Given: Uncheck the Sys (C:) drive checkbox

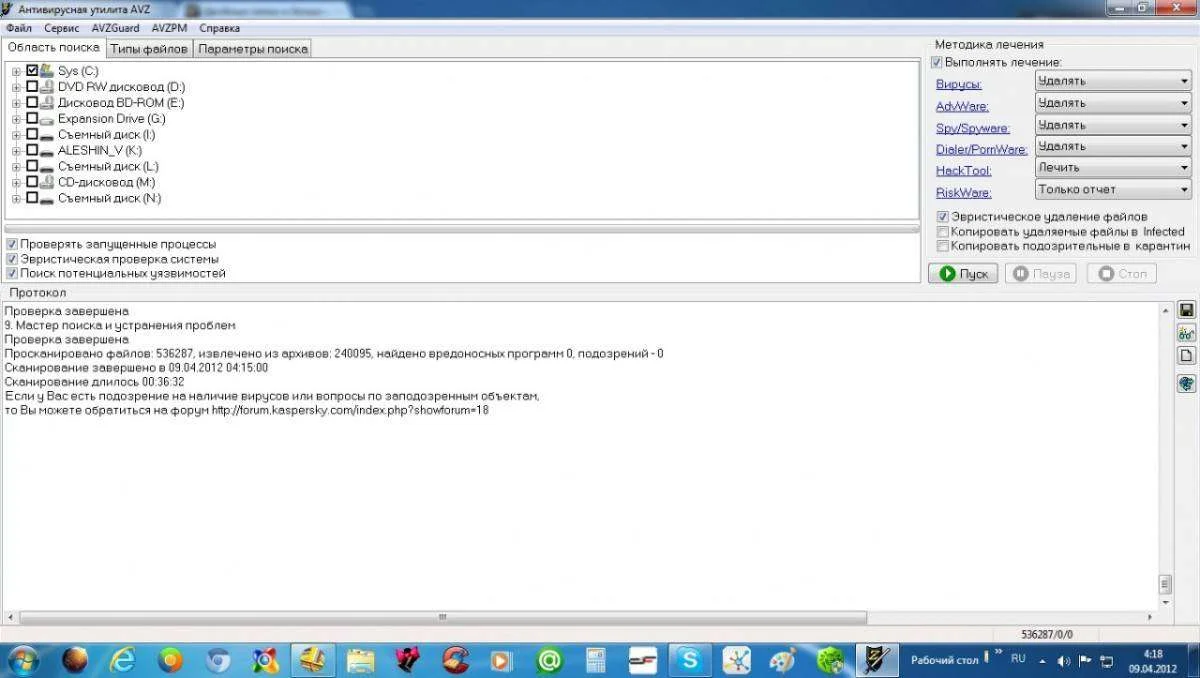Looking at the screenshot, I should pos(32,71).
